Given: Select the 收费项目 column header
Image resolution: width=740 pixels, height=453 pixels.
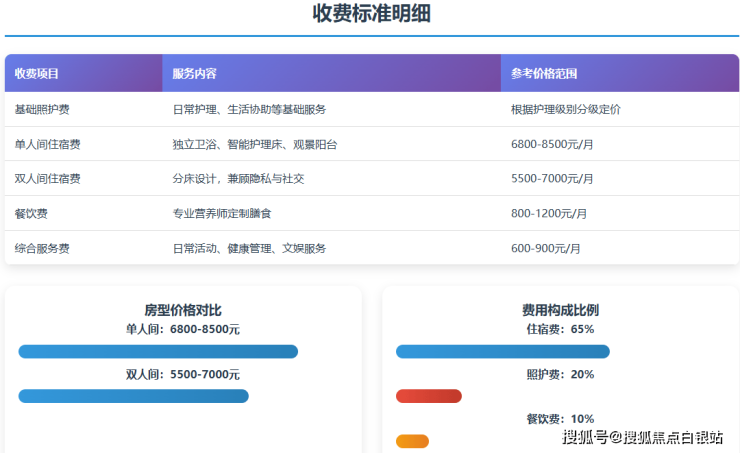Looking at the screenshot, I should point(37,74).
